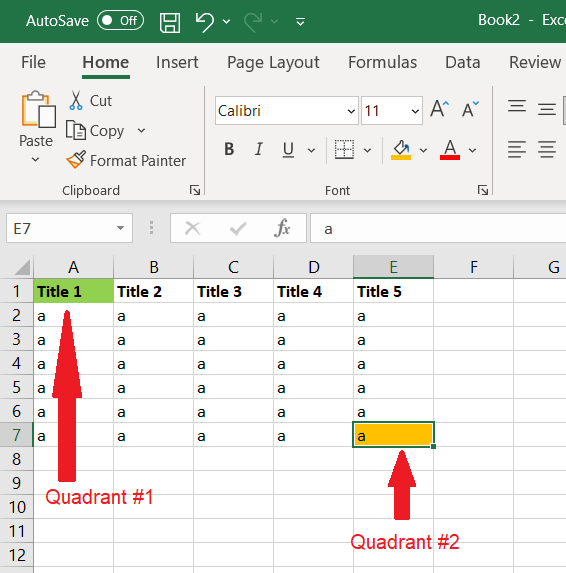
Task: Click the greyed Redo arrow icon
Action: pyautogui.click(x=253, y=22)
